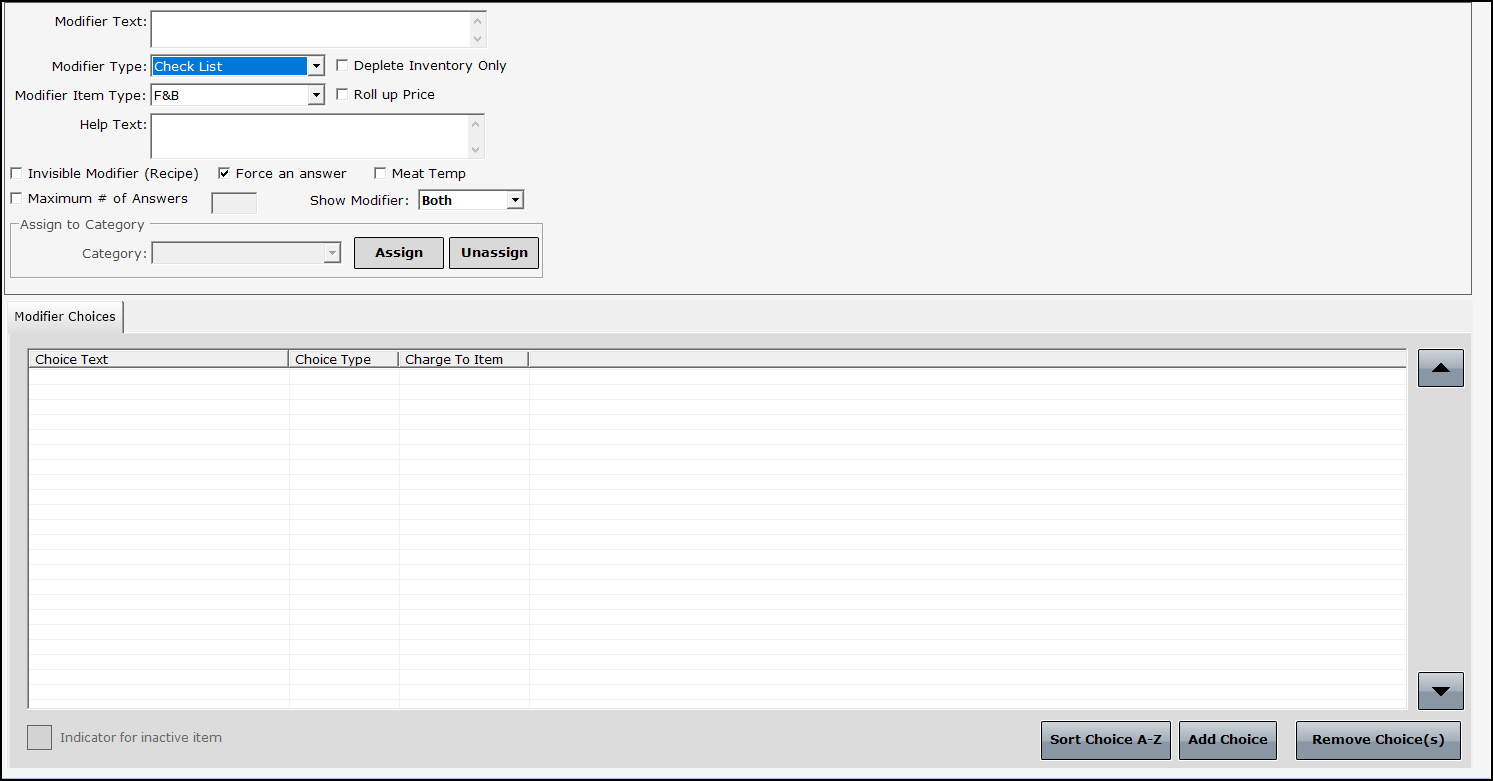The height and width of the screenshot is (781, 1493).
Task: Click the Assign button
Action: [x=398, y=253]
